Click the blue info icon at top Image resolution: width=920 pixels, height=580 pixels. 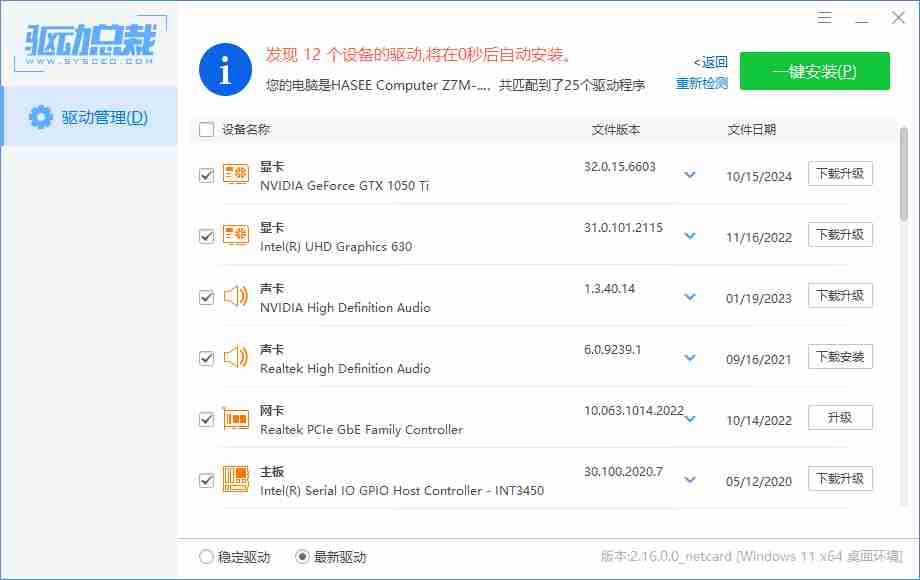225,70
